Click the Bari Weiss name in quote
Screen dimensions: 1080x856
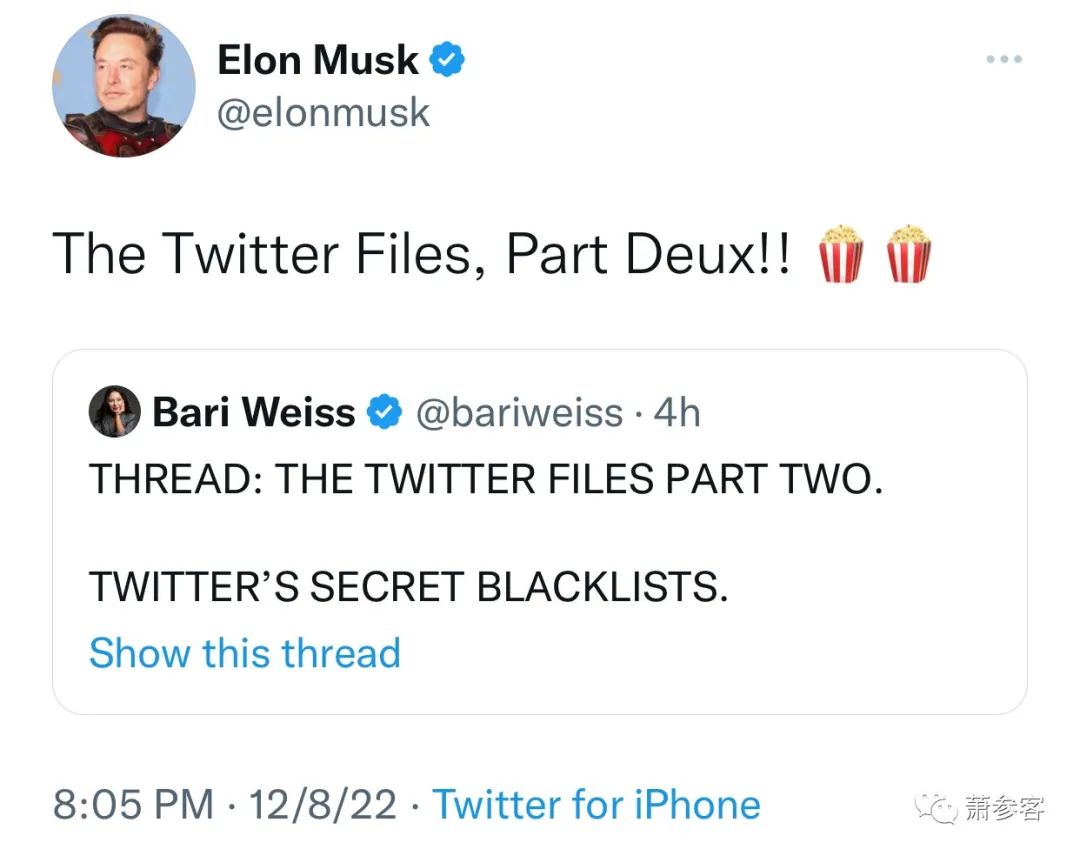coord(253,412)
